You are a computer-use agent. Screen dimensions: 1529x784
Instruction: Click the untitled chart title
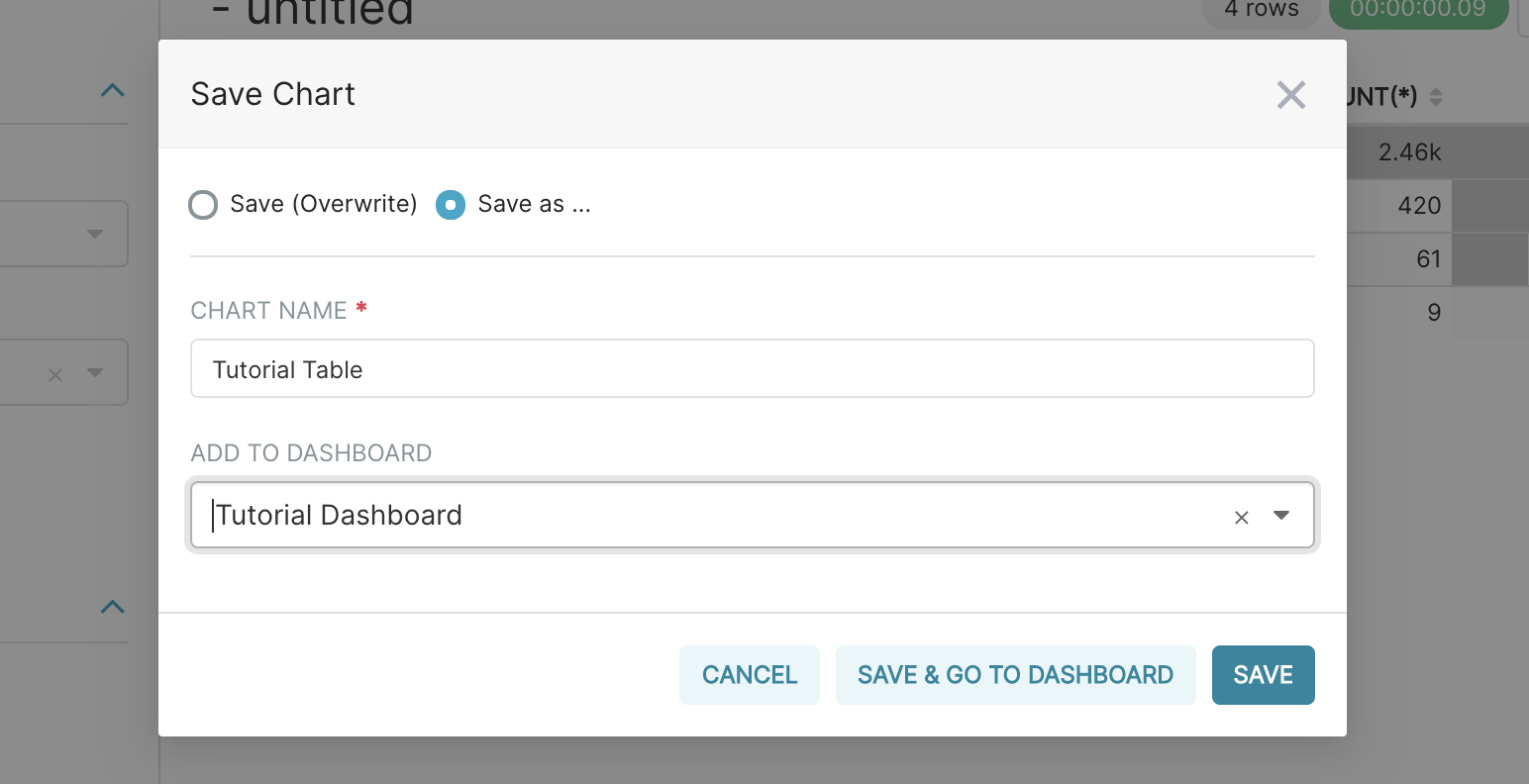point(330,12)
